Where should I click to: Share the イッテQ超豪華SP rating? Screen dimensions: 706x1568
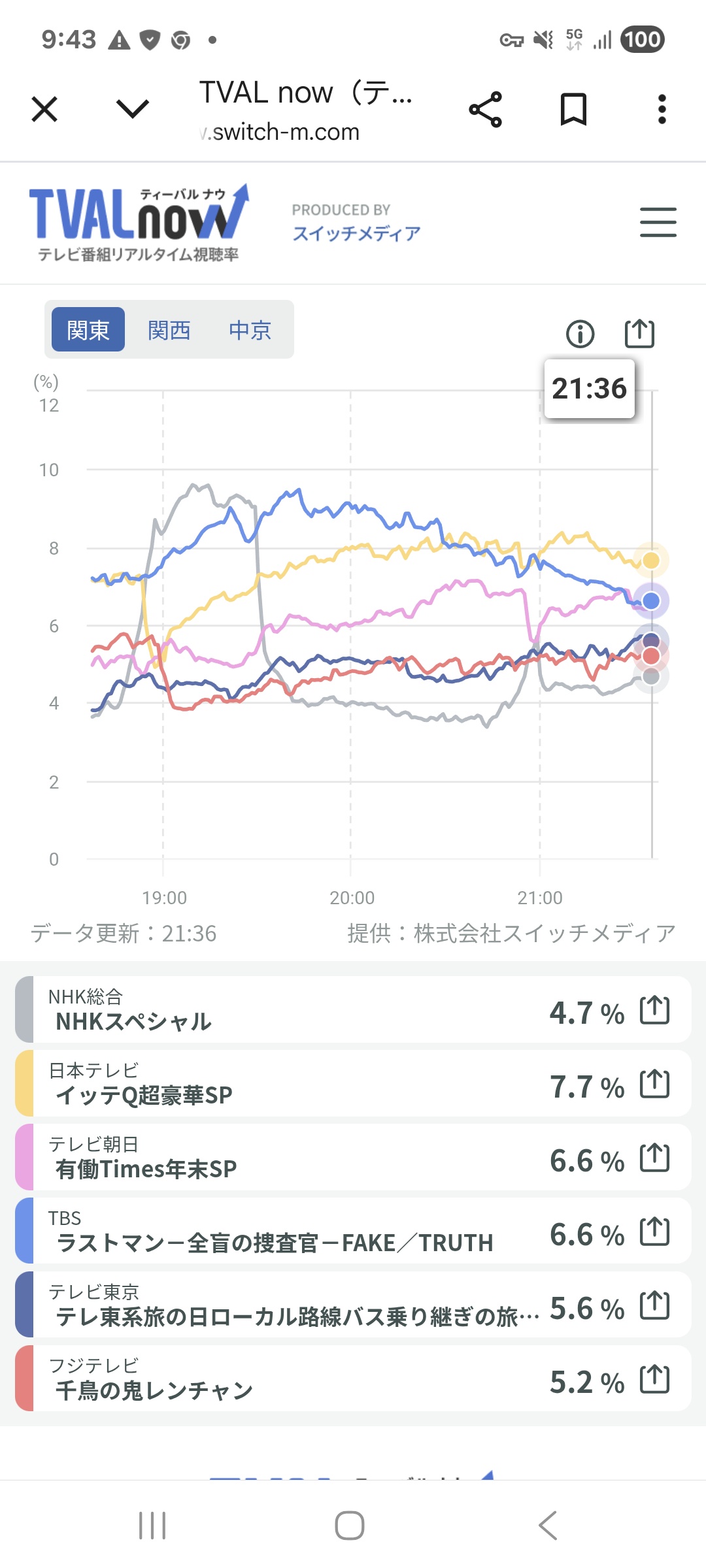tap(654, 1084)
